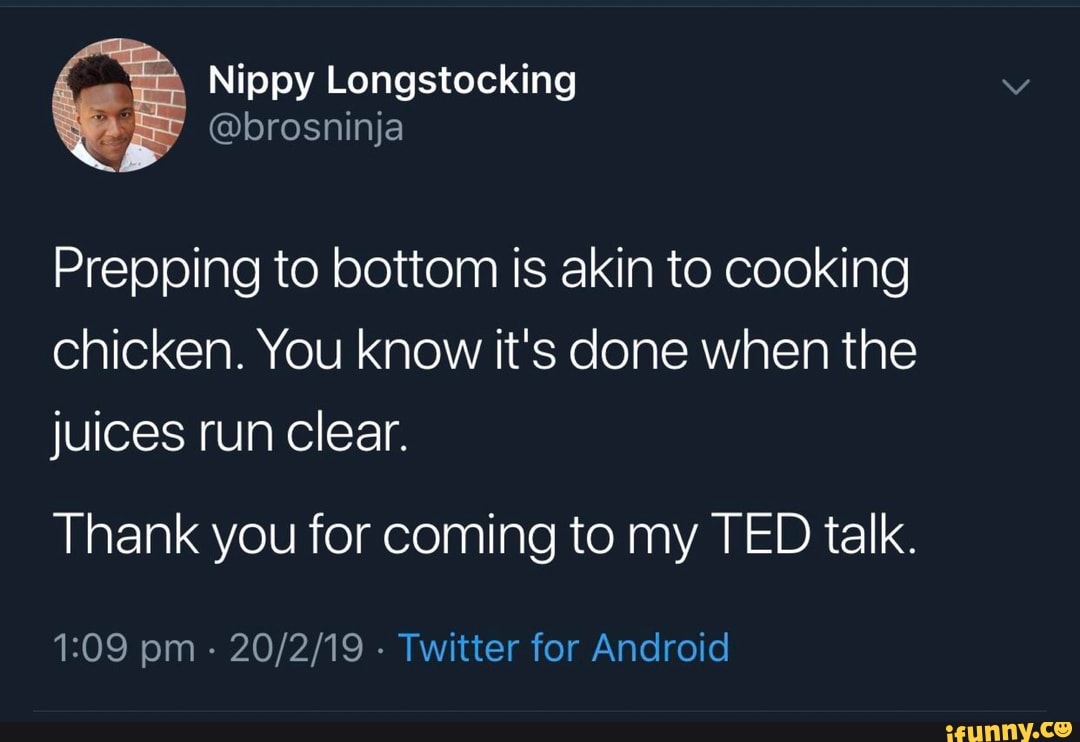Click Nippy Longstocking's profile picture
The height and width of the screenshot is (742, 1080).
click(118, 104)
